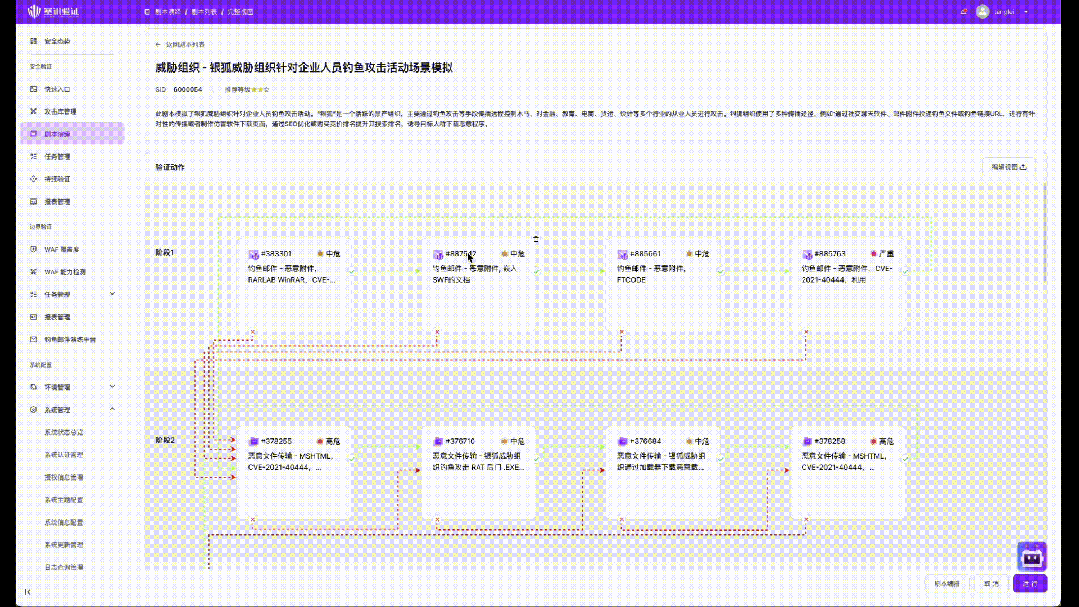Click the purple 运行 button
Viewport: 1079px width, 607px height.
1030,584
